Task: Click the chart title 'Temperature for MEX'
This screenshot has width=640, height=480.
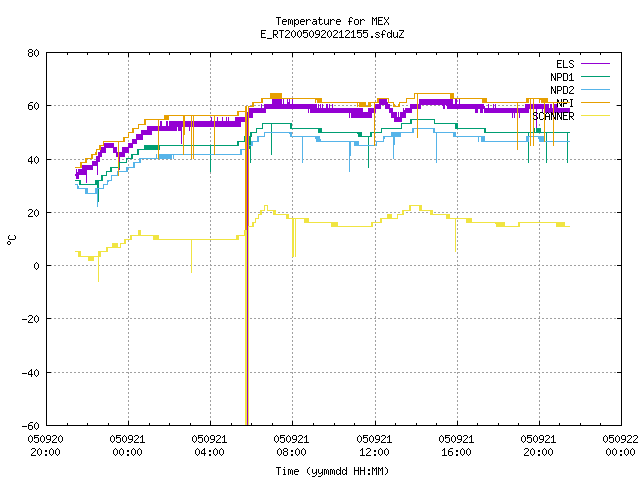Action: (x=332, y=21)
